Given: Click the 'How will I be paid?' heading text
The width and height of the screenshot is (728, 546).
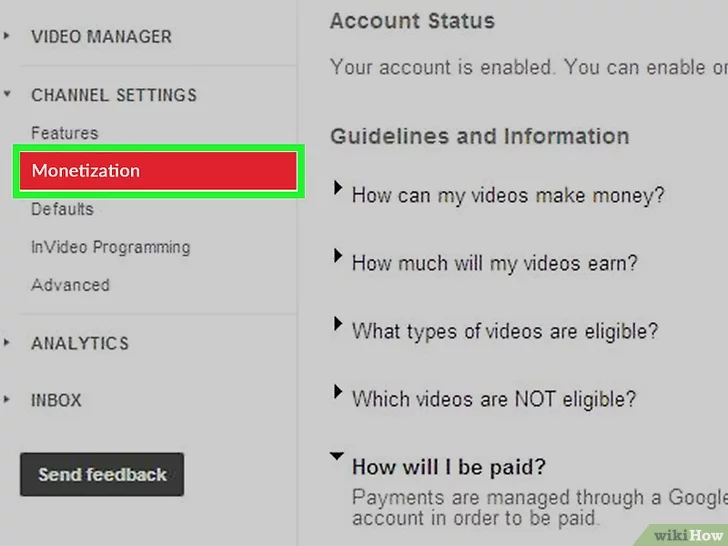Looking at the screenshot, I should coord(448,466).
